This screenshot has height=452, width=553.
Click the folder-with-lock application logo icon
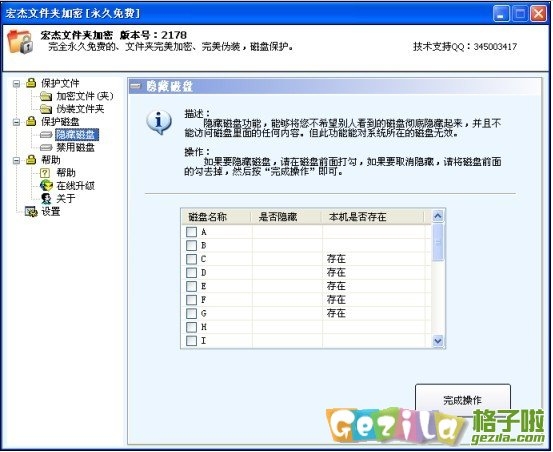click(x=20, y=42)
